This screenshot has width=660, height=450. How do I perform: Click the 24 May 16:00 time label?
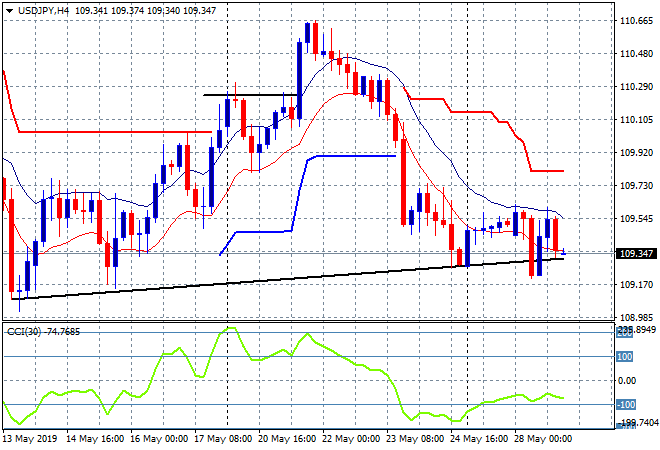point(479,439)
